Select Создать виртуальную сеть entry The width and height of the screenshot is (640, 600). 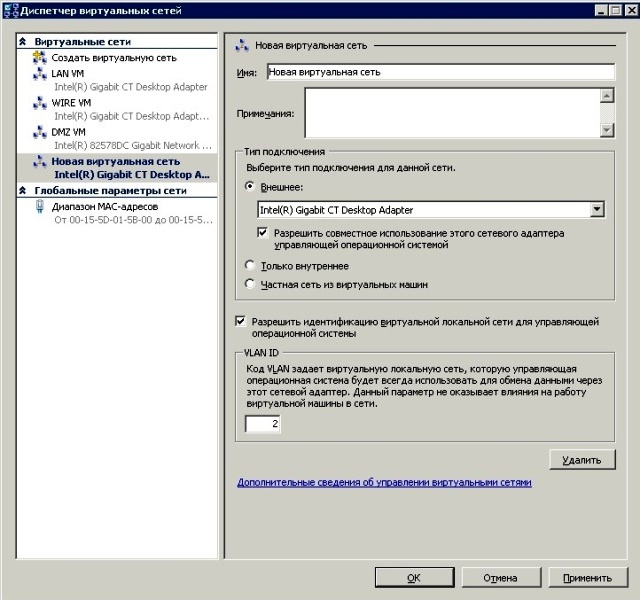click(x=114, y=58)
